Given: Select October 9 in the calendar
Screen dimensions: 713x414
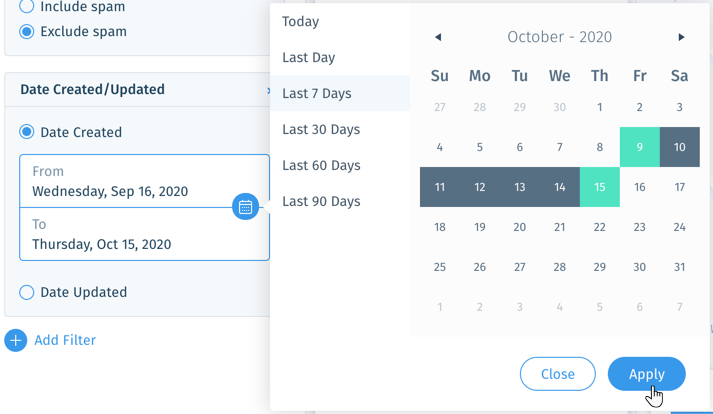Looking at the screenshot, I should 639,147.
